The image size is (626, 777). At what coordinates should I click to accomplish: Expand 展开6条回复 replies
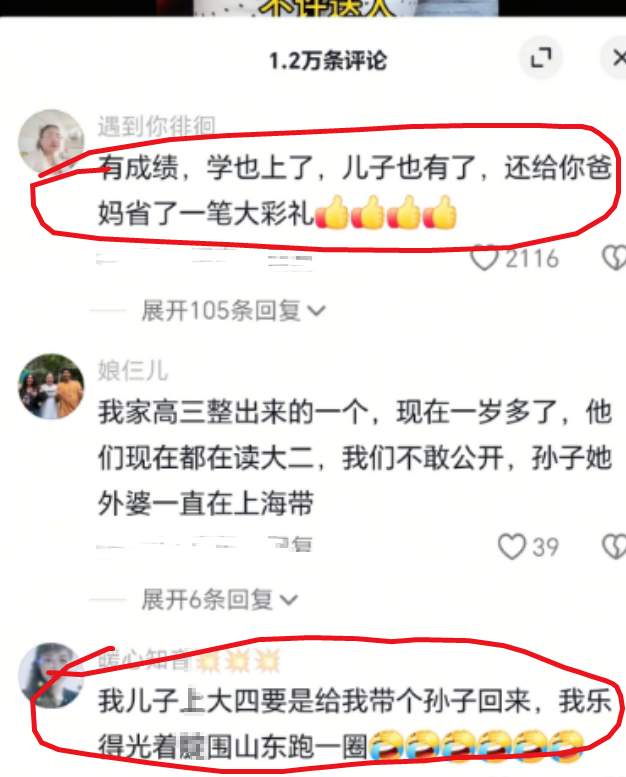[x=219, y=600]
